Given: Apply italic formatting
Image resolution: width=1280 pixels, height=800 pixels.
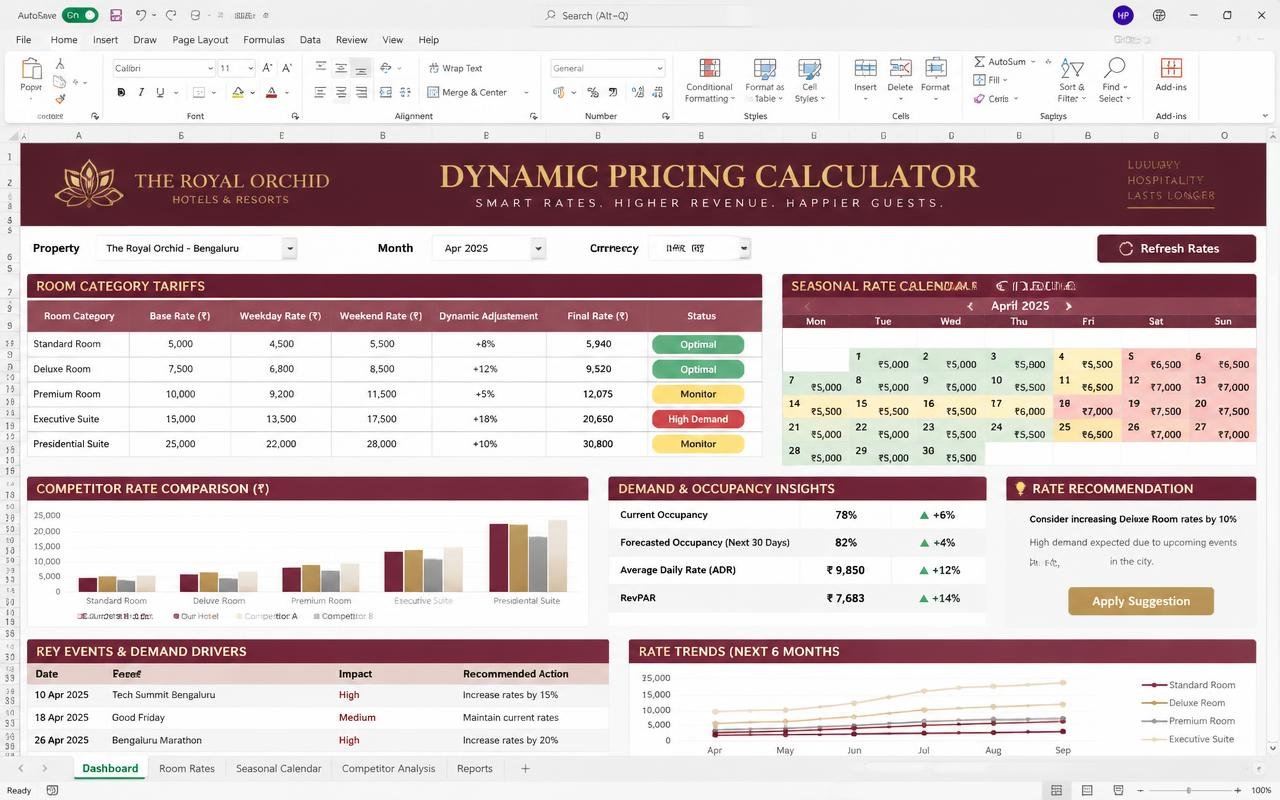Looking at the screenshot, I should pos(141,92).
